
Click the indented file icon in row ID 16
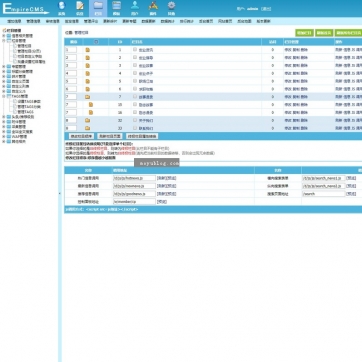(91, 112)
